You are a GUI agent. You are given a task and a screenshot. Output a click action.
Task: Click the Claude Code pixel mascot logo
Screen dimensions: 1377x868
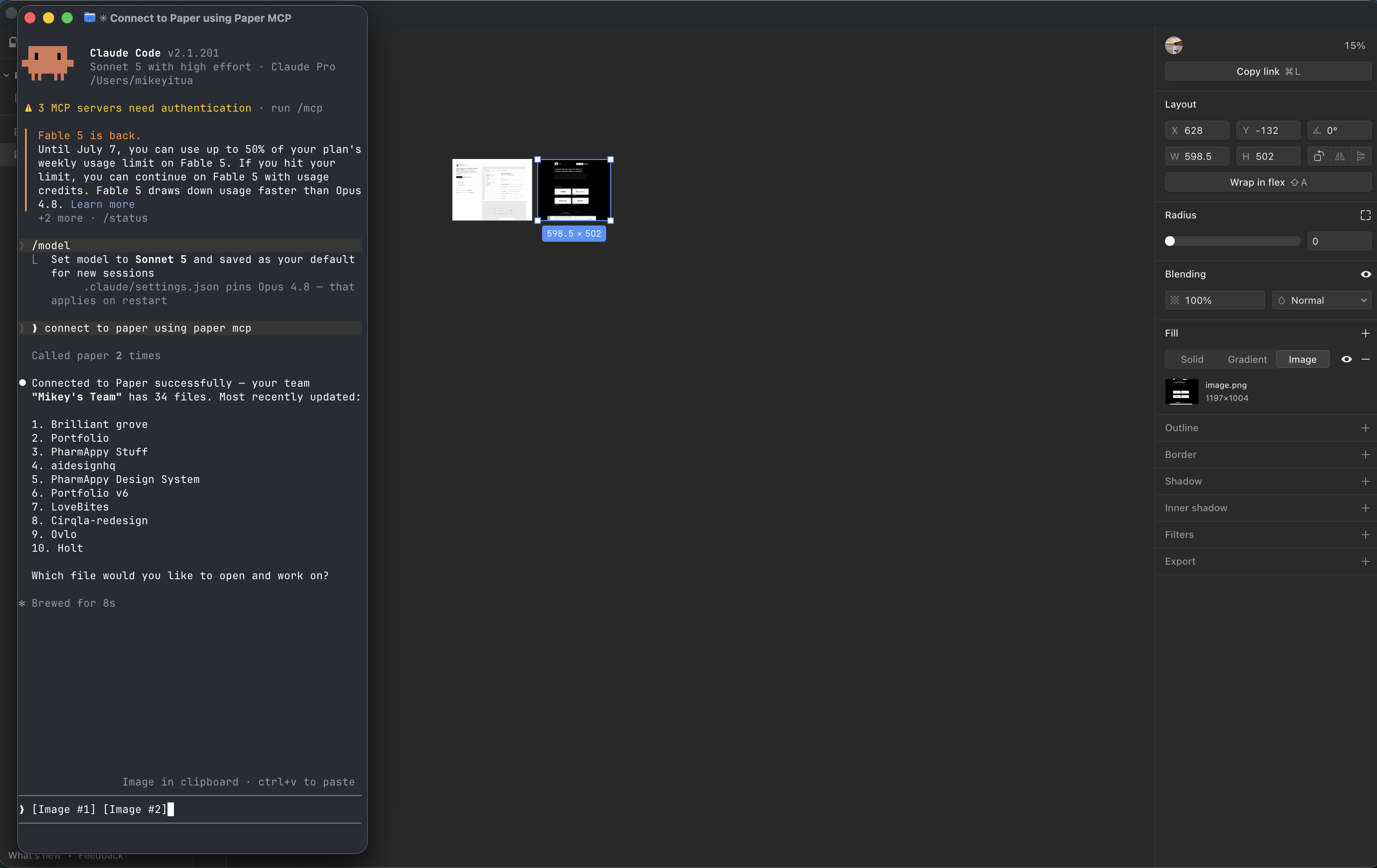coord(47,63)
